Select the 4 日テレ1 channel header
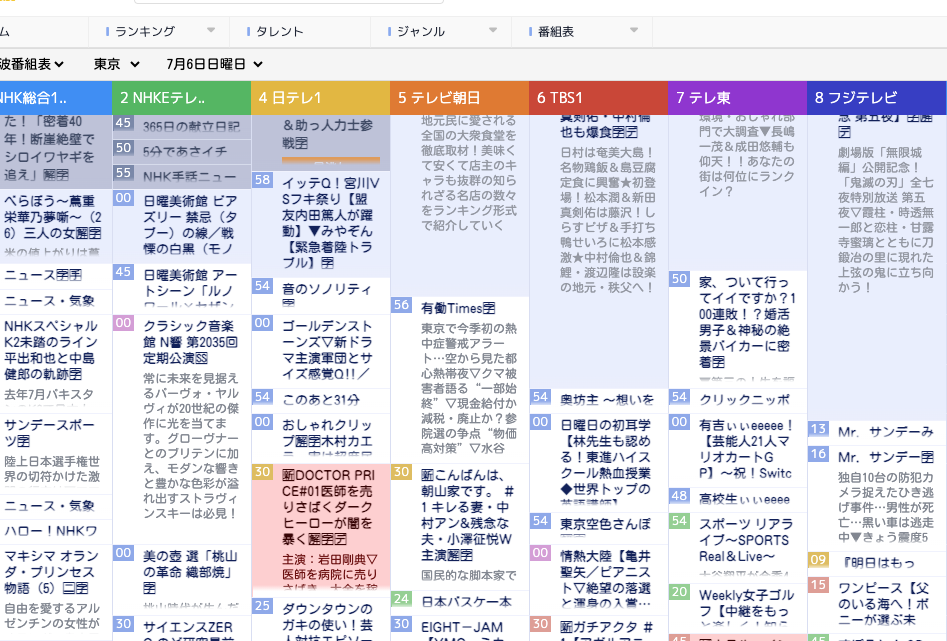The height and width of the screenshot is (641, 947). (320, 98)
